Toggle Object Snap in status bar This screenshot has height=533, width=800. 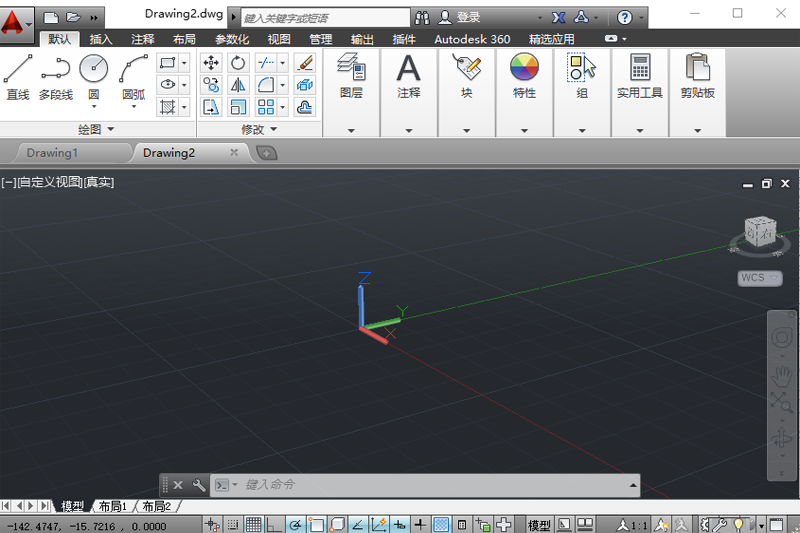[316, 524]
